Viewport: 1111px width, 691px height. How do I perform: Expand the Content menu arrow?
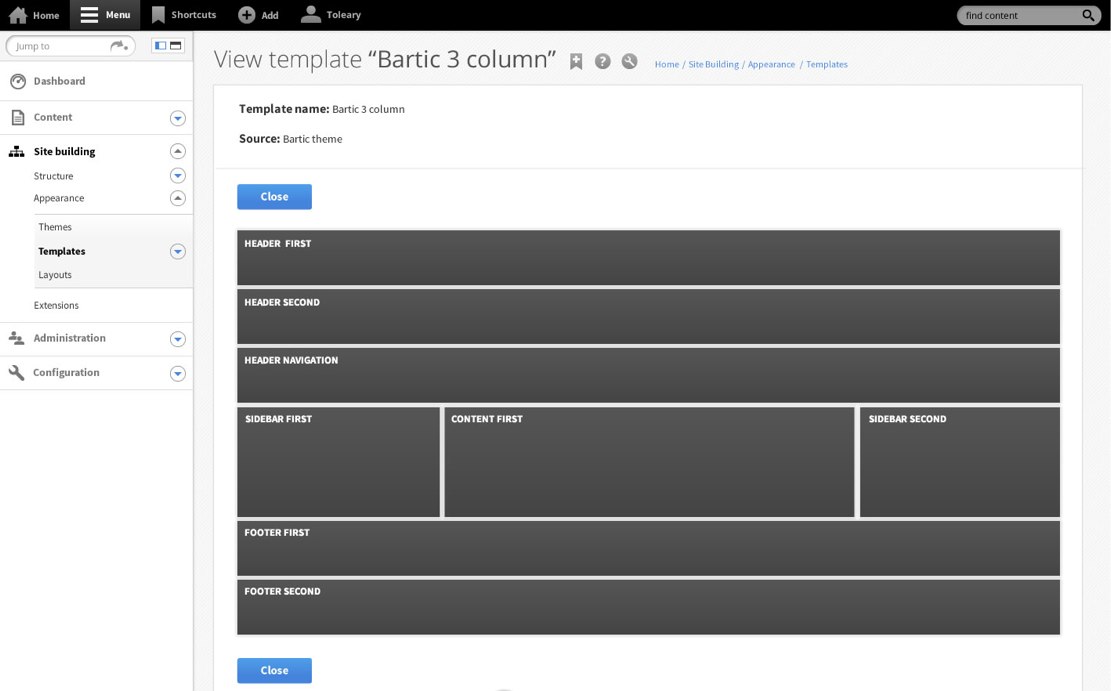(x=178, y=118)
